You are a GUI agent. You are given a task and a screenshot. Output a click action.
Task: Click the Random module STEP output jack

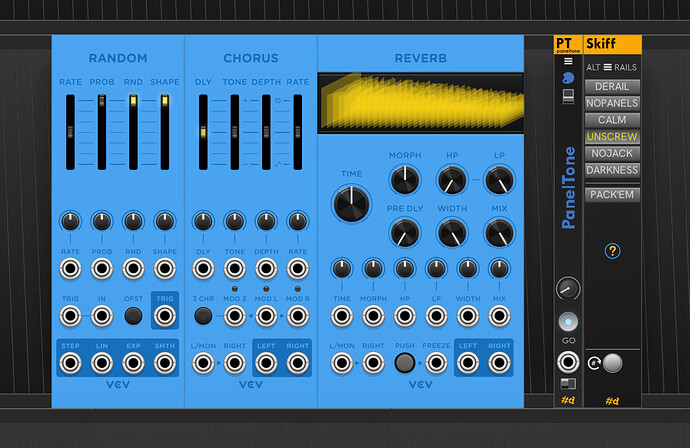(x=70, y=361)
